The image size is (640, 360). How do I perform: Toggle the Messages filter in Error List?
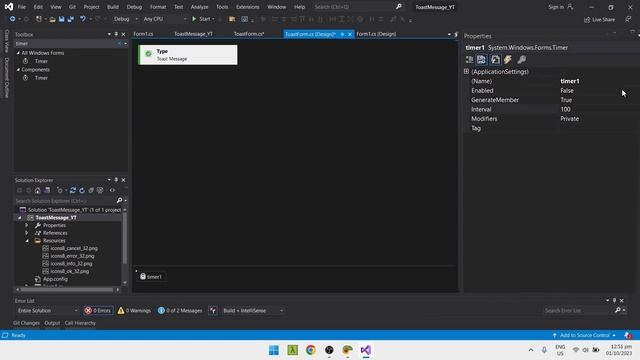(180, 311)
